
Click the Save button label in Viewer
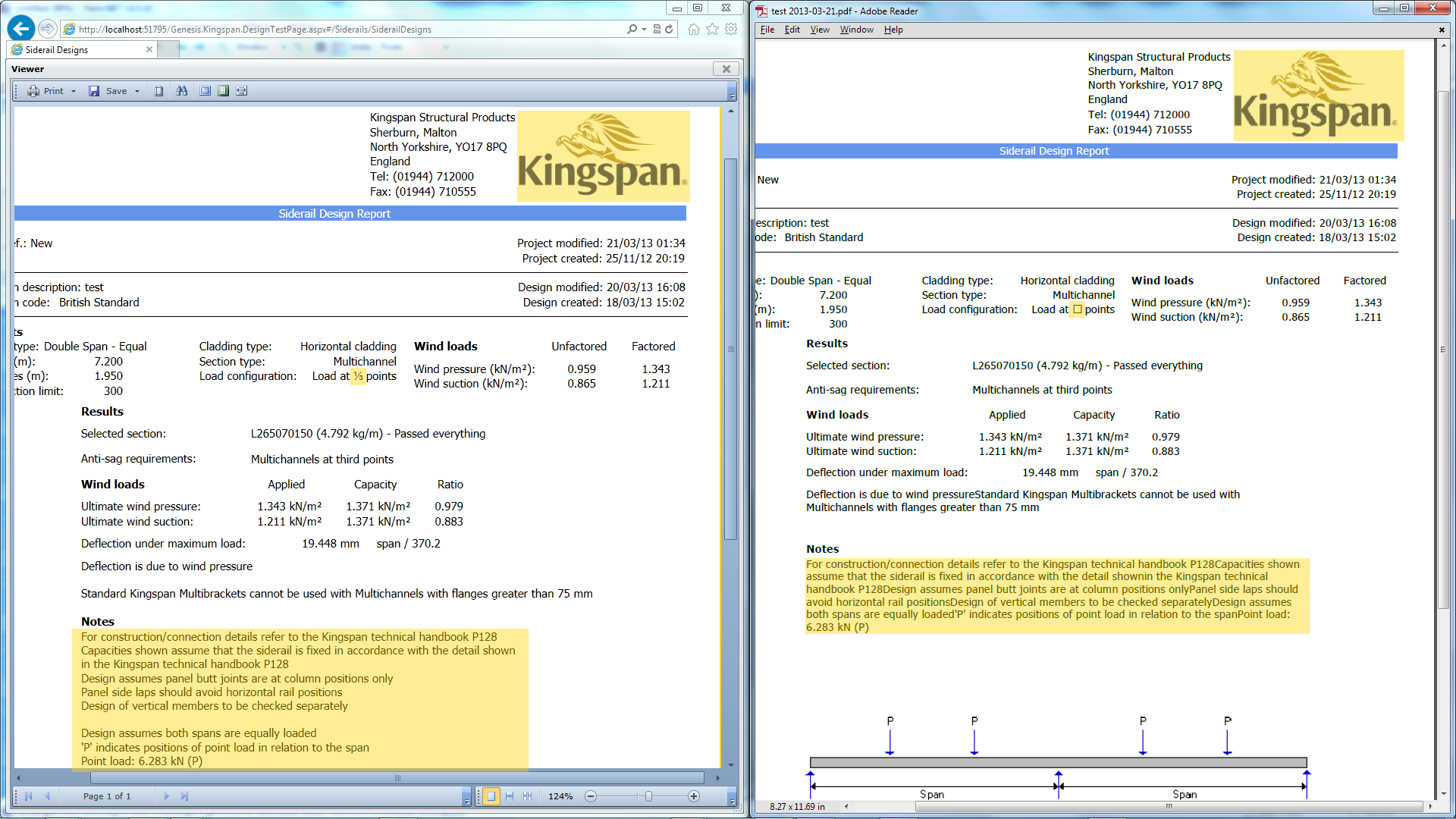[116, 91]
